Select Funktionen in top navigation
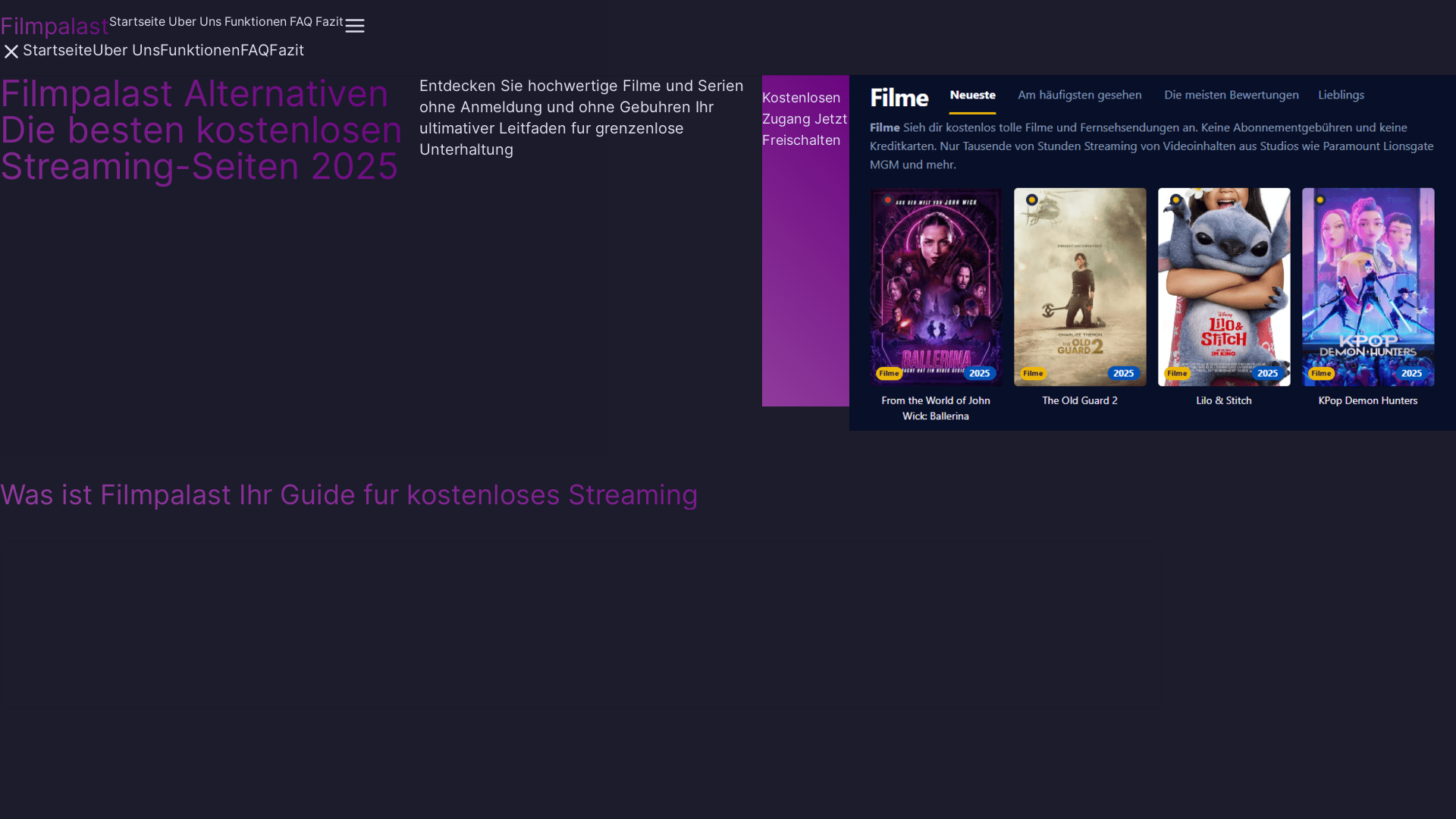1456x819 pixels. click(x=256, y=21)
